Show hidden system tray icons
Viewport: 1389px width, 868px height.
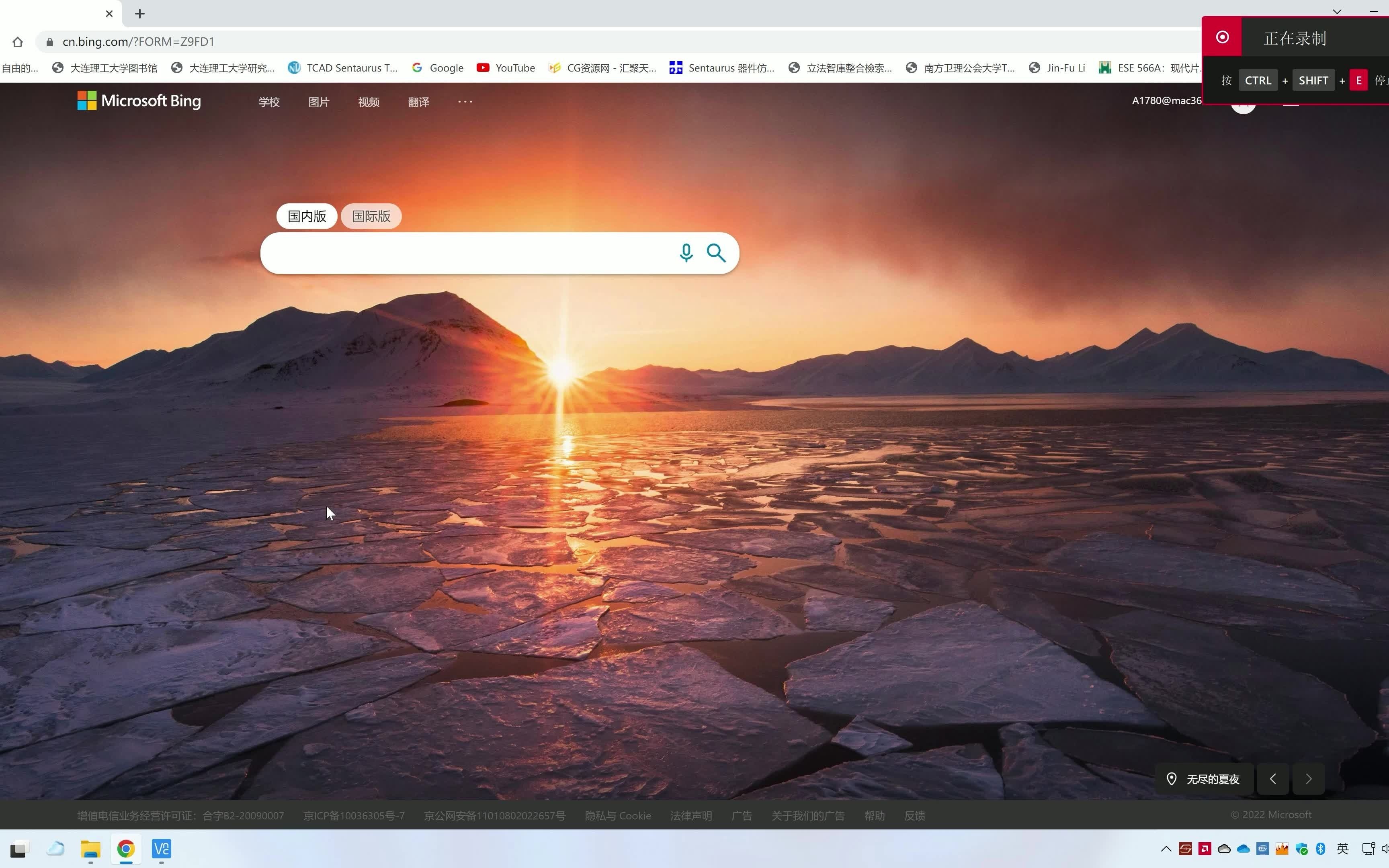[x=1166, y=848]
